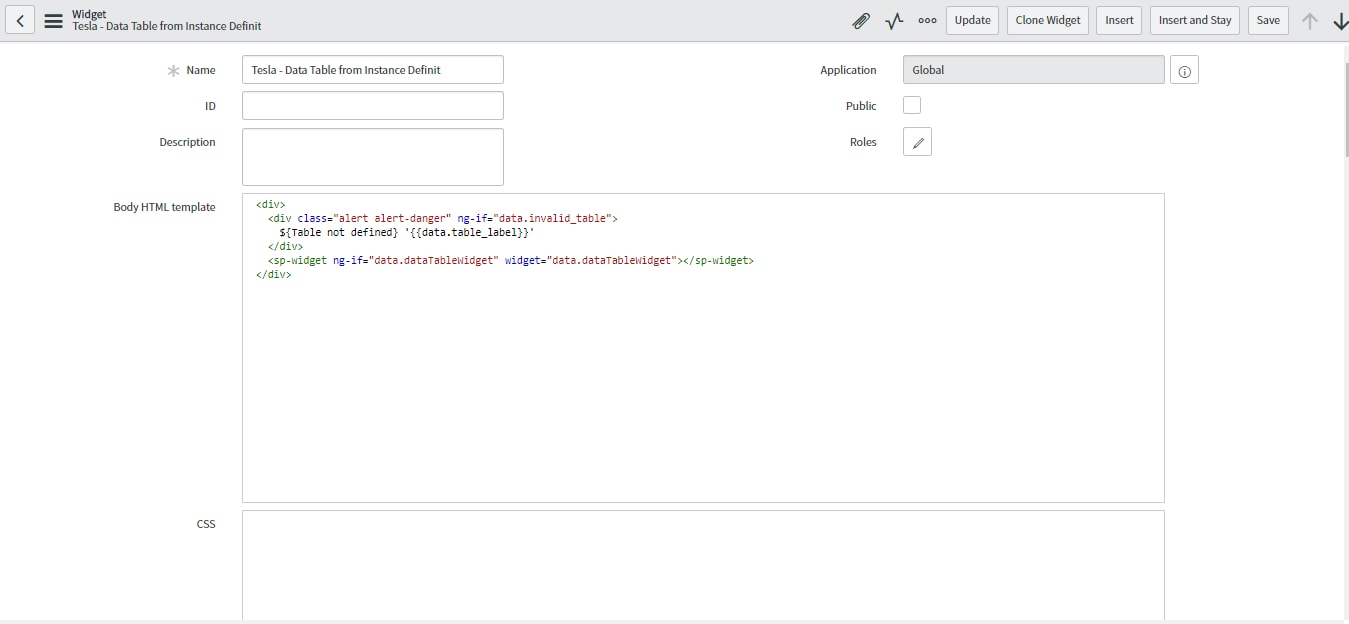The height and width of the screenshot is (624, 1349).
Task: Click inside the Description text area
Action: (372, 156)
